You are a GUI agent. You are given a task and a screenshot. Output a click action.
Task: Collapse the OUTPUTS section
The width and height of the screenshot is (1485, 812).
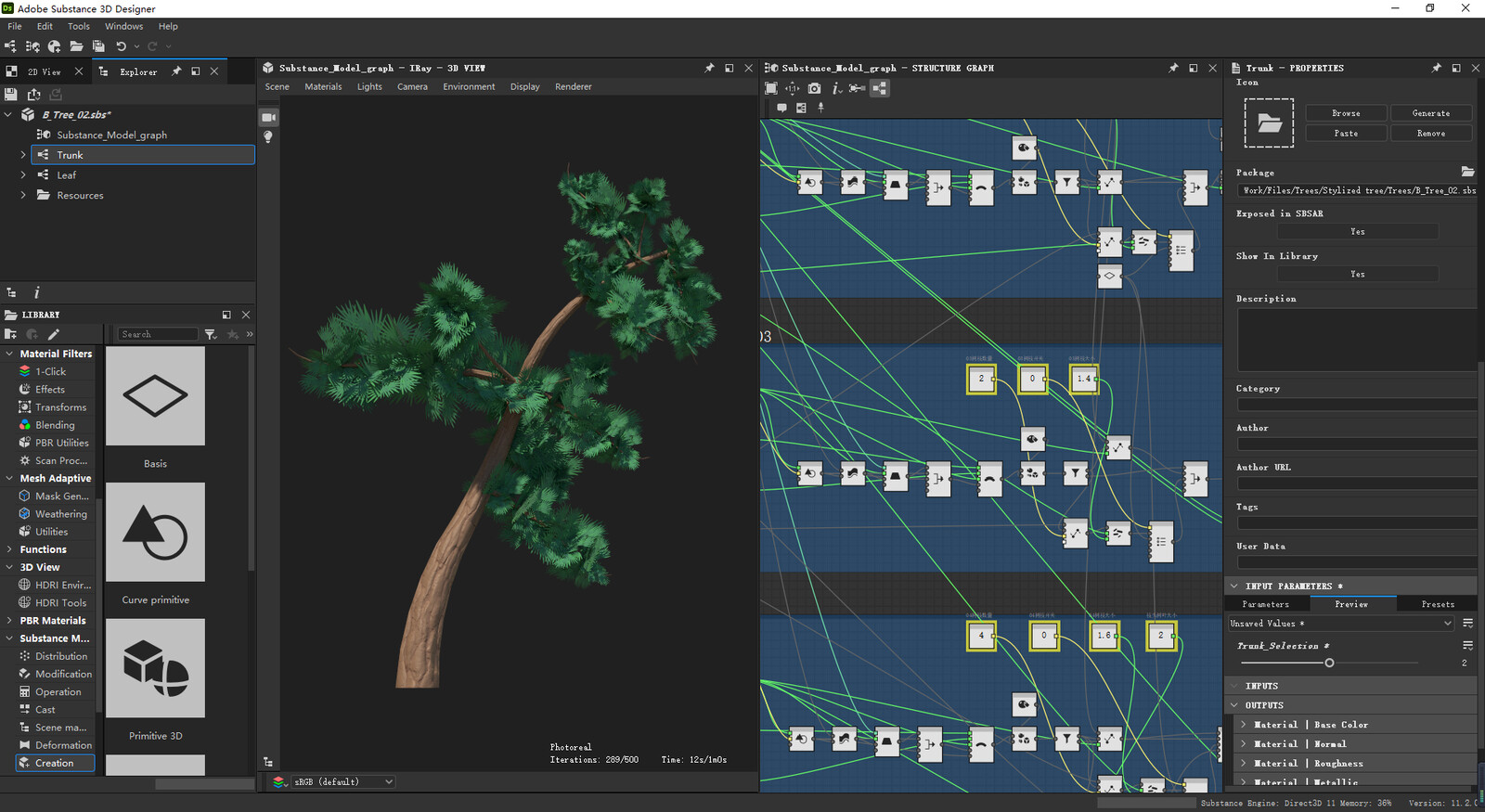point(1234,705)
